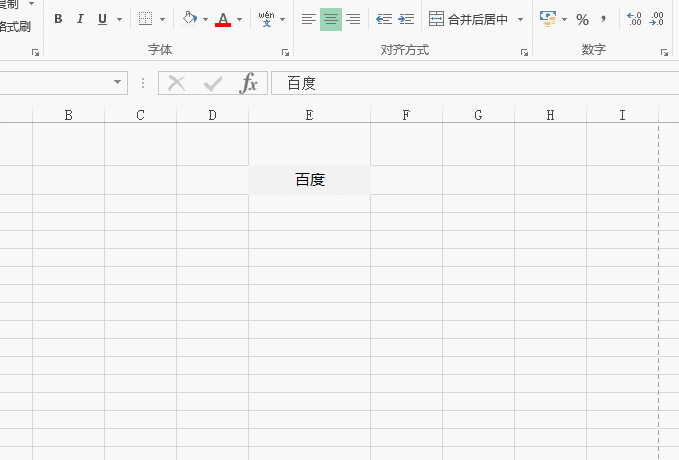Click accounting number format icon
679x460 pixels.
click(x=548, y=19)
